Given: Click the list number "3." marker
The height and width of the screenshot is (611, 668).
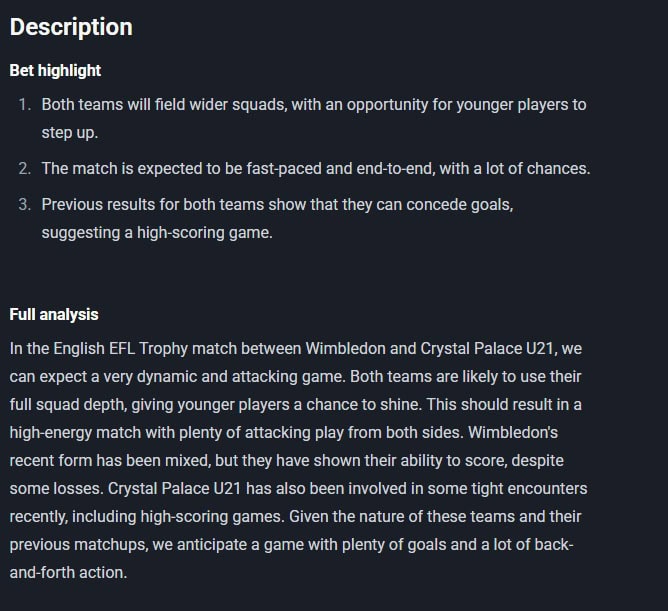Looking at the screenshot, I should click(25, 204).
